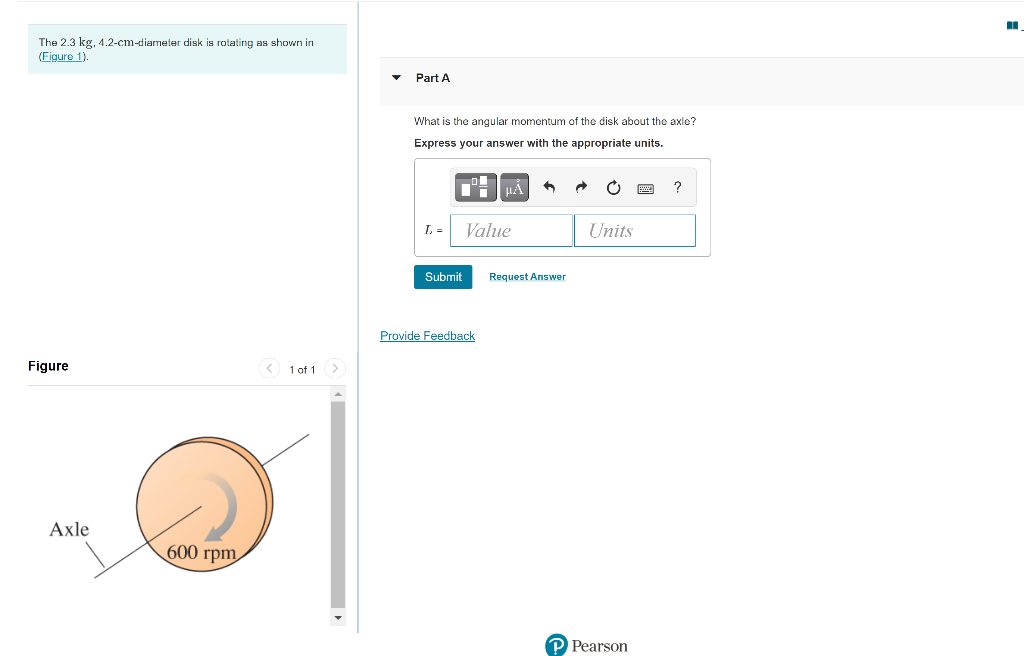Click figure scrollbar down arrow
The width and height of the screenshot is (1024, 656).
click(x=338, y=617)
